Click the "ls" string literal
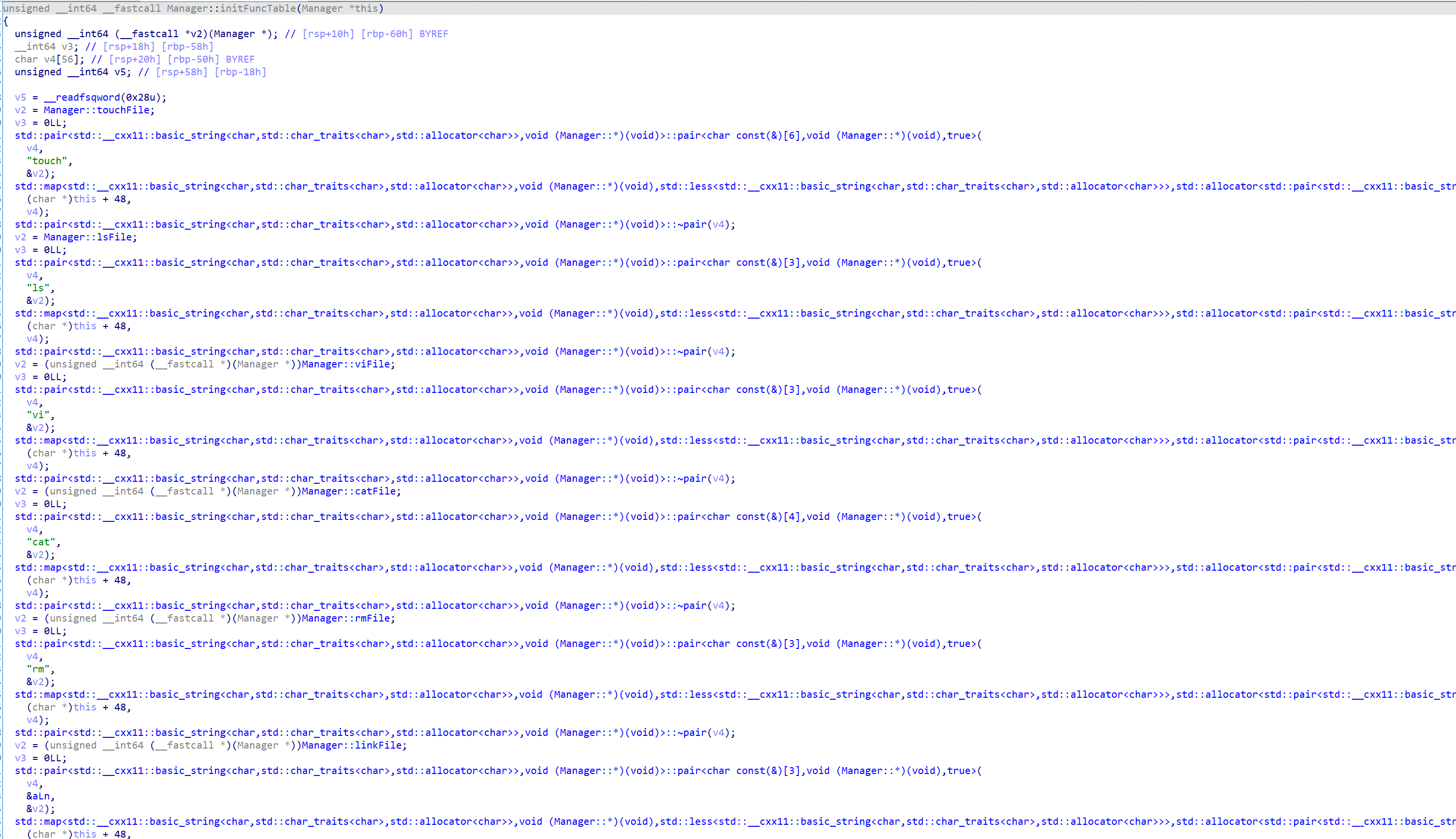This screenshot has width=1456, height=839. tap(38, 287)
